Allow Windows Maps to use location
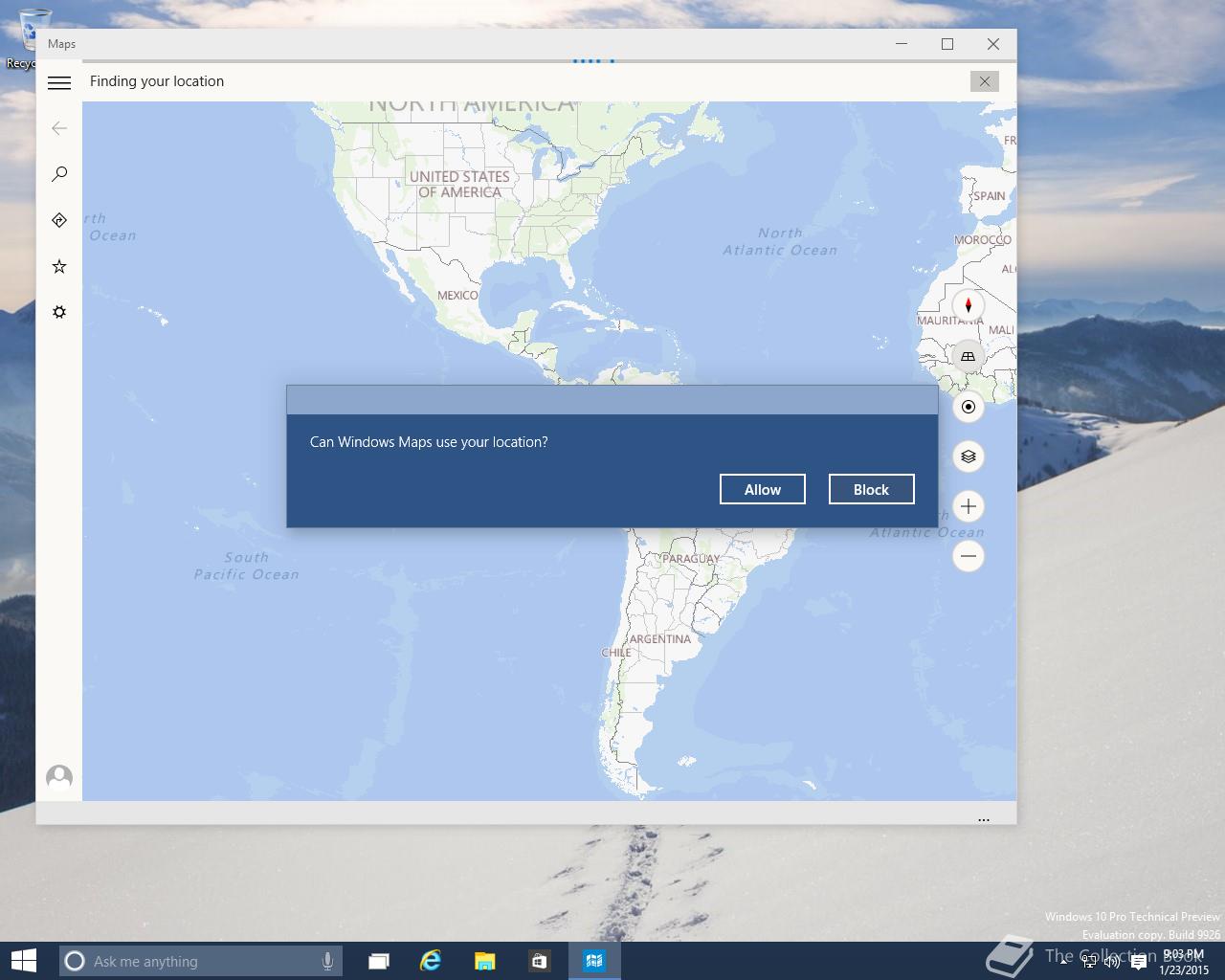The width and height of the screenshot is (1225, 980). point(763,489)
